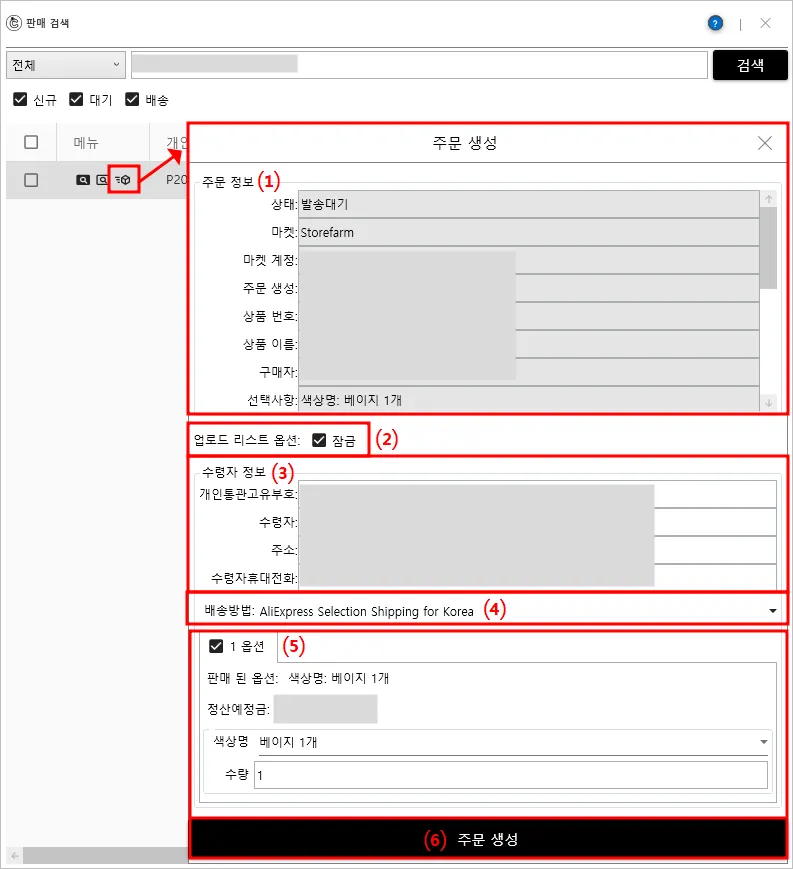Check the P20 row checkbox
The image size is (793, 869).
coord(31,180)
